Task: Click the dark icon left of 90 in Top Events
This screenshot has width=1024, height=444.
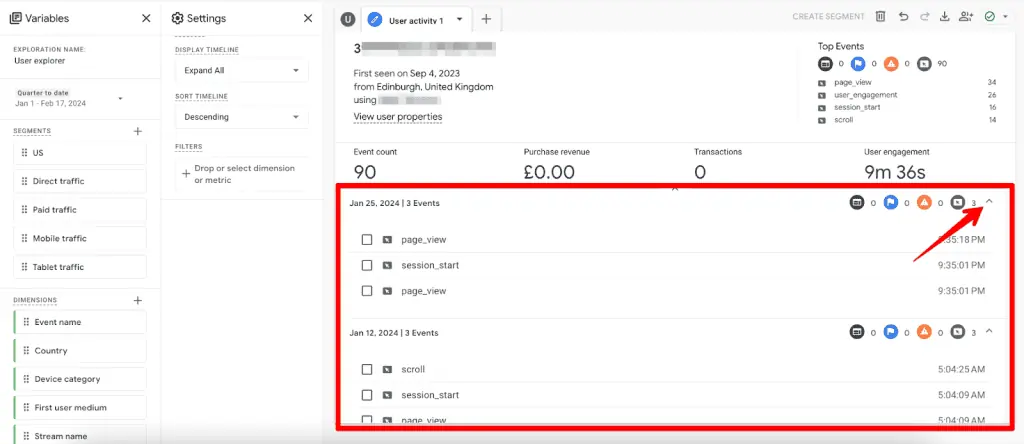Action: (924, 64)
